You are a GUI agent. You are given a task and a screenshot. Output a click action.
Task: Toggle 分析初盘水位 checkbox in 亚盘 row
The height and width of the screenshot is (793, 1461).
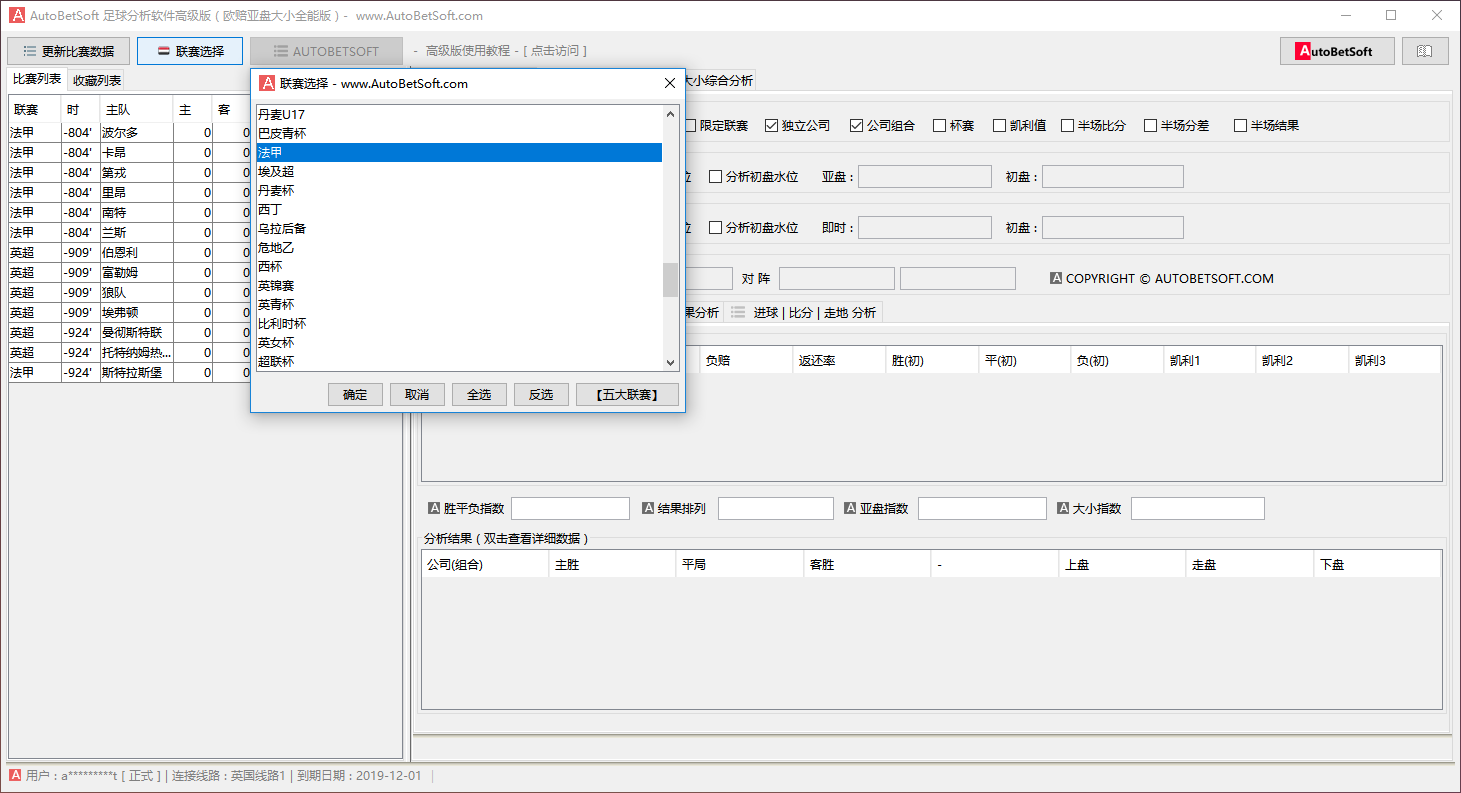tap(715, 177)
